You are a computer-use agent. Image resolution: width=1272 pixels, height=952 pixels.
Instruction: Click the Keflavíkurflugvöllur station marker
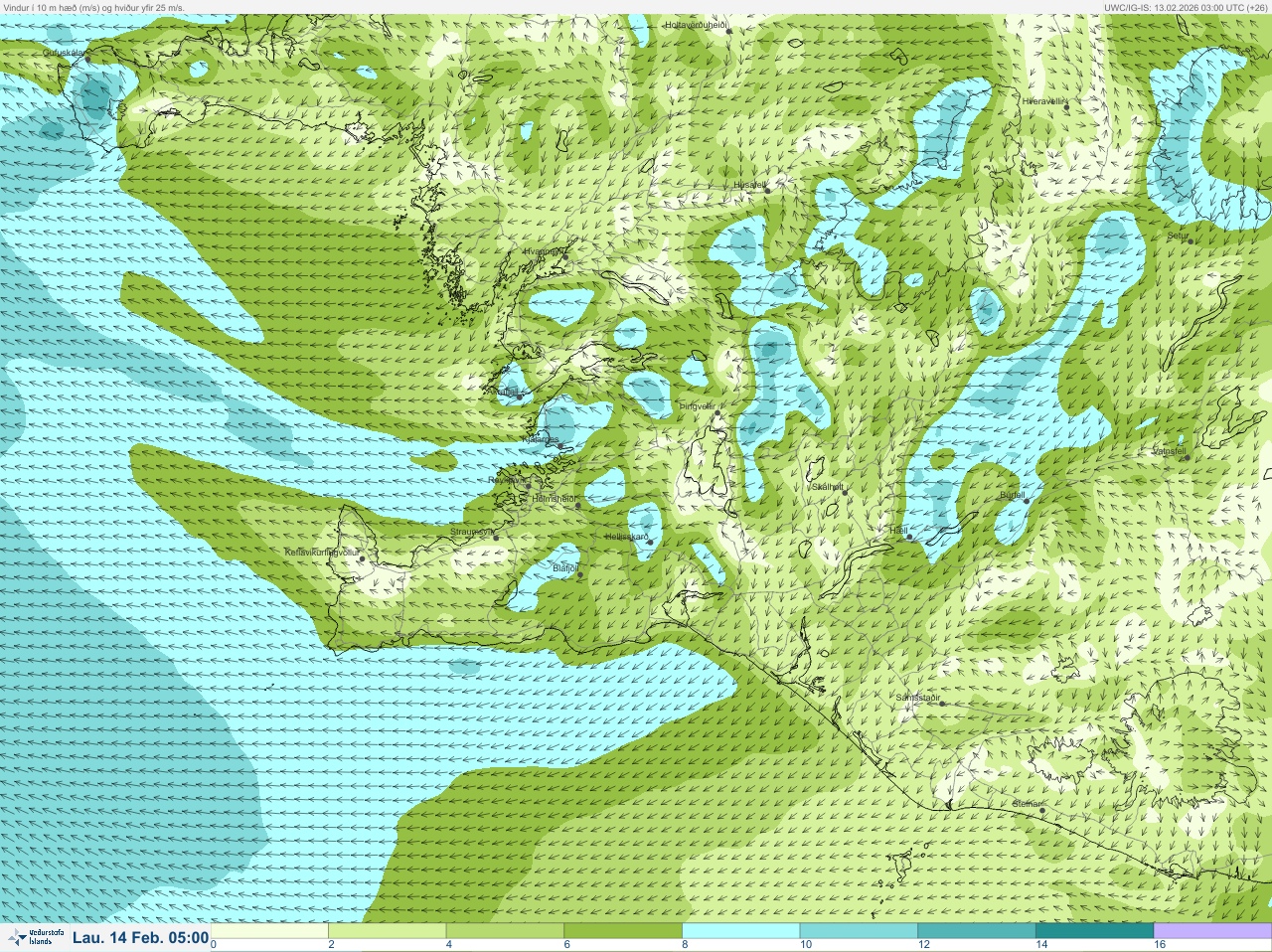pyautogui.click(x=363, y=558)
